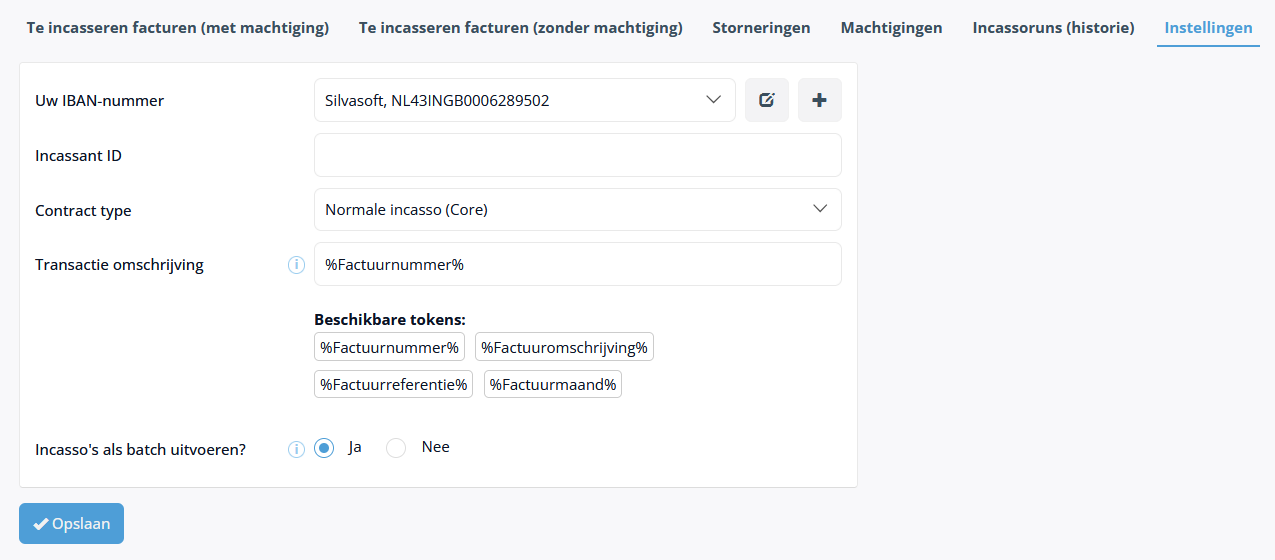Click info icon beside Transactie omschrijving

[296, 265]
